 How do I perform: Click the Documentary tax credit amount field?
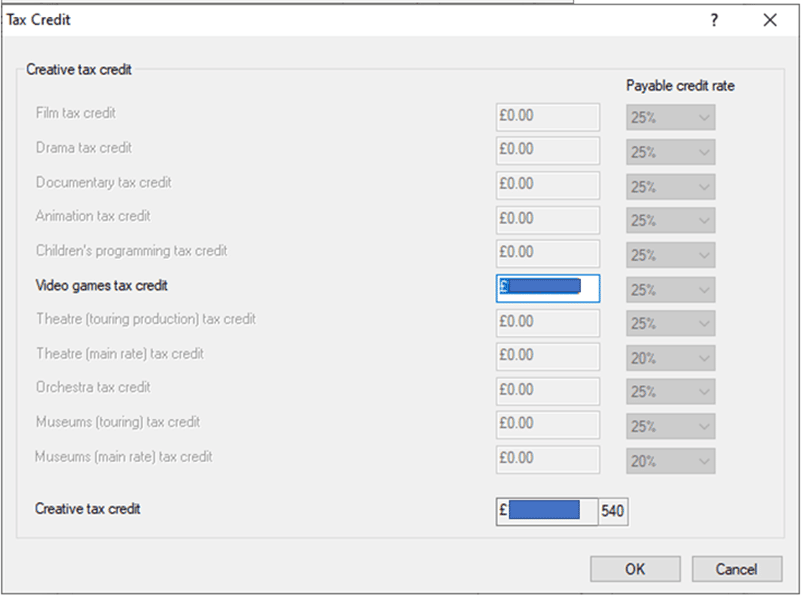pyautogui.click(x=548, y=185)
